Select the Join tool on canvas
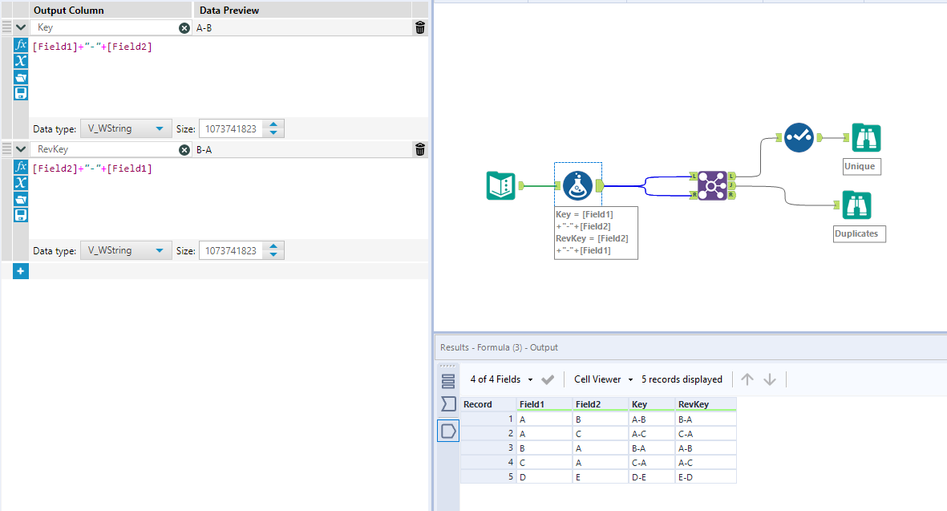The image size is (947, 511). (x=712, y=185)
